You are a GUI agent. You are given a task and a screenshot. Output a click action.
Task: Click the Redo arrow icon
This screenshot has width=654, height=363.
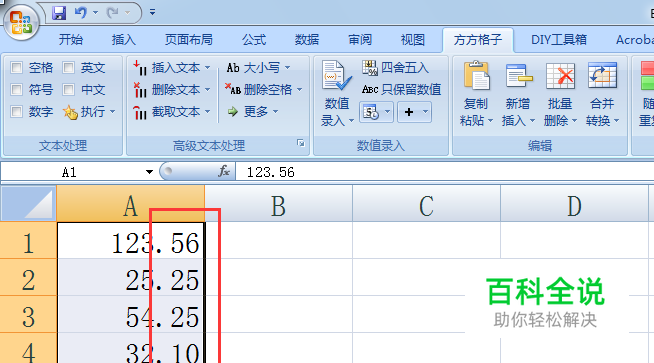tap(113, 13)
